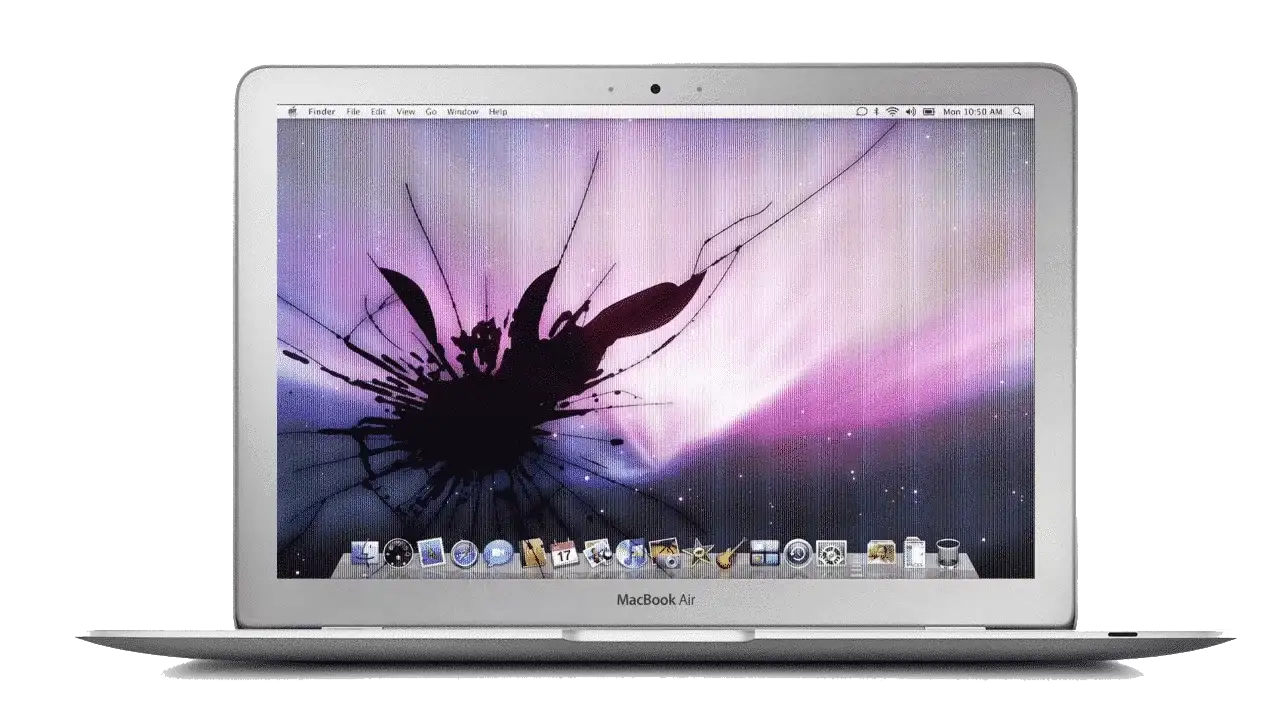Open Finder from the dock
Screen dimensions: 1280x719
pos(365,553)
